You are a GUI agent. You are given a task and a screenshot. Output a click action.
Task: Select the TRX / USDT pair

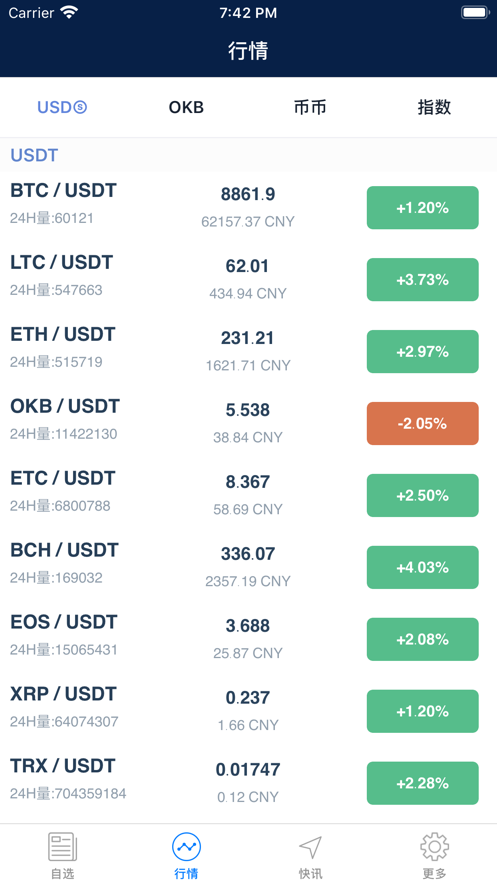pos(248,783)
